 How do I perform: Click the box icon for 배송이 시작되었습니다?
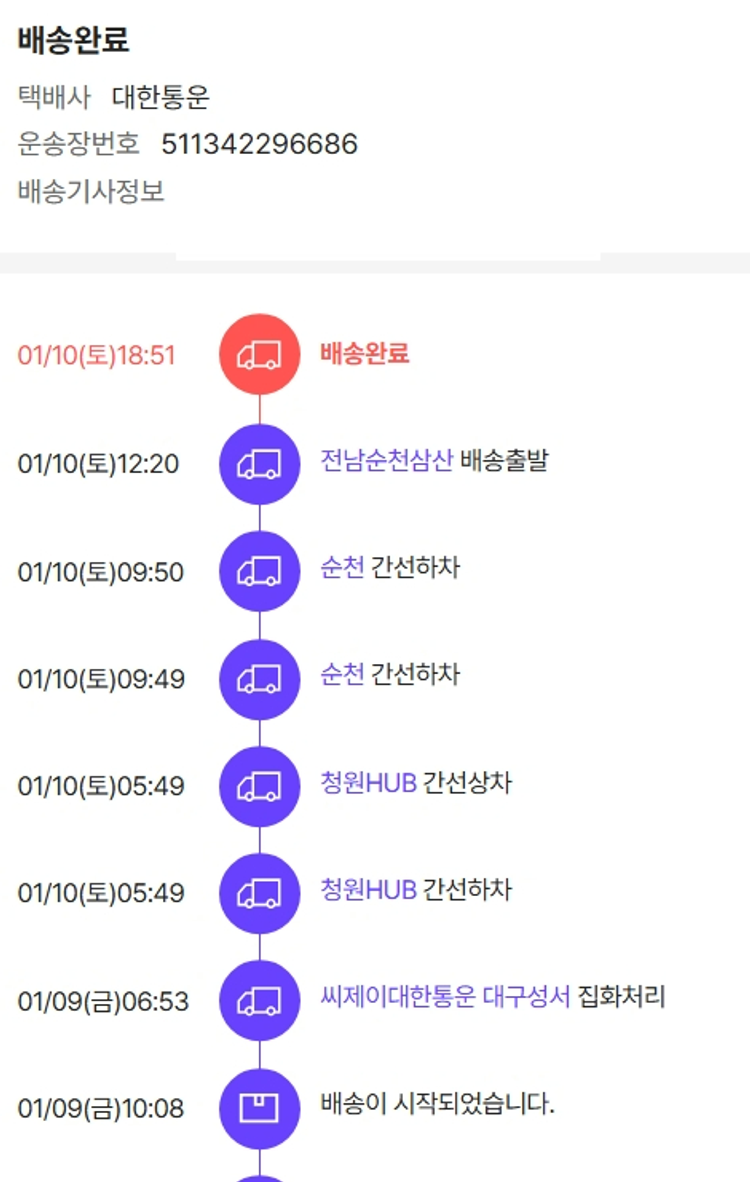[259, 1108]
